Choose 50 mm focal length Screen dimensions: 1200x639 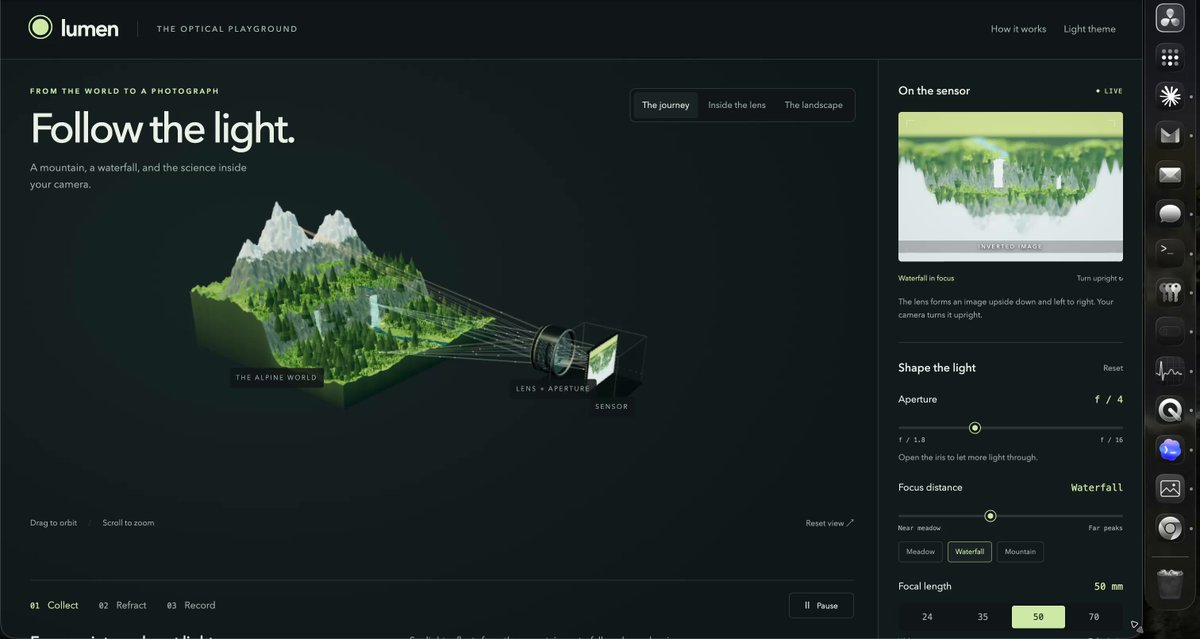click(x=1038, y=617)
